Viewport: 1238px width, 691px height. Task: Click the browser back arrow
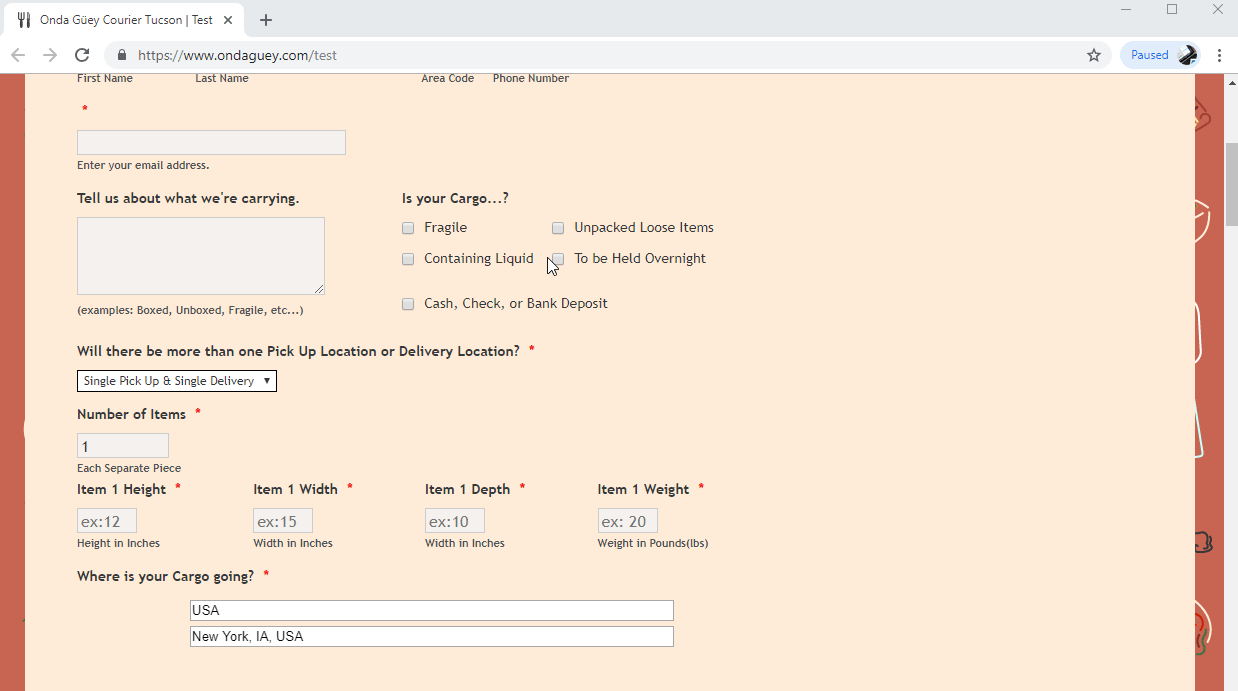pos(18,55)
